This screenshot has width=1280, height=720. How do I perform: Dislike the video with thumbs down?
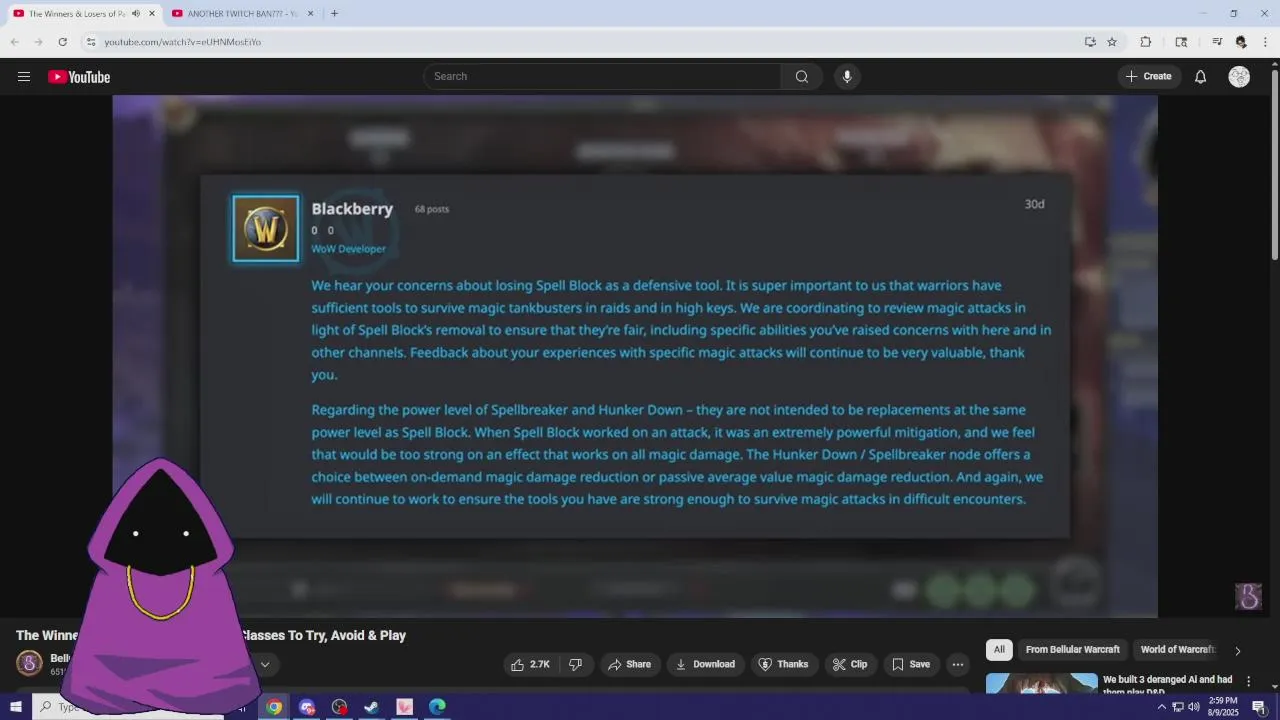tap(576, 664)
